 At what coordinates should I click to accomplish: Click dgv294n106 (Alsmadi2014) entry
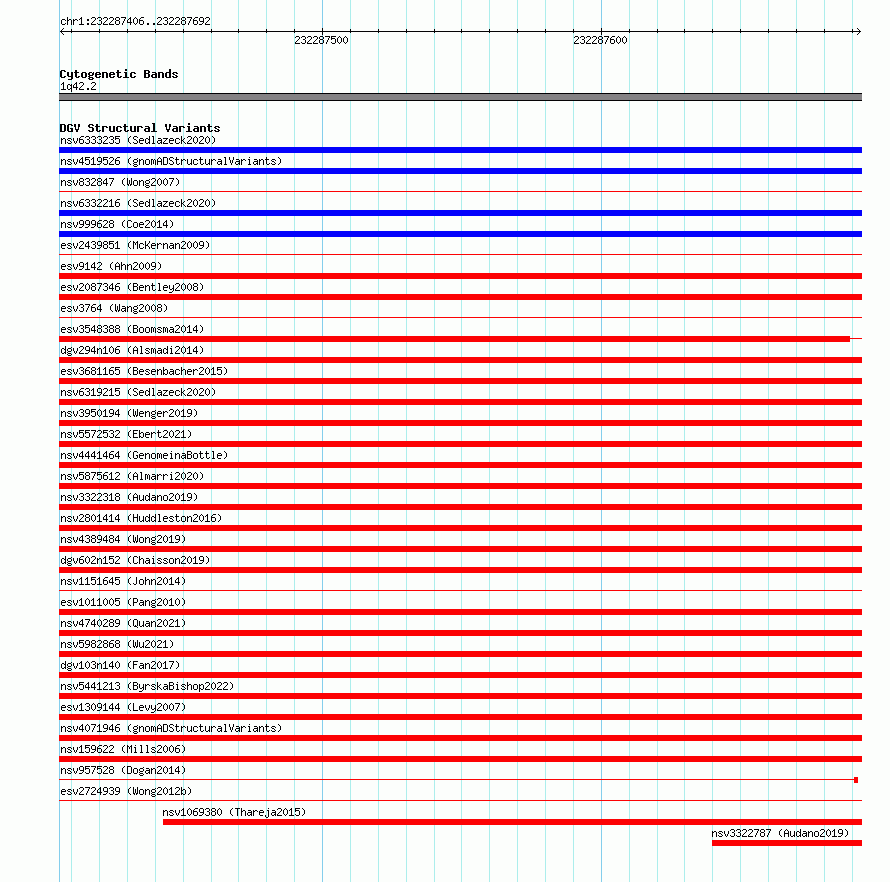point(132,350)
